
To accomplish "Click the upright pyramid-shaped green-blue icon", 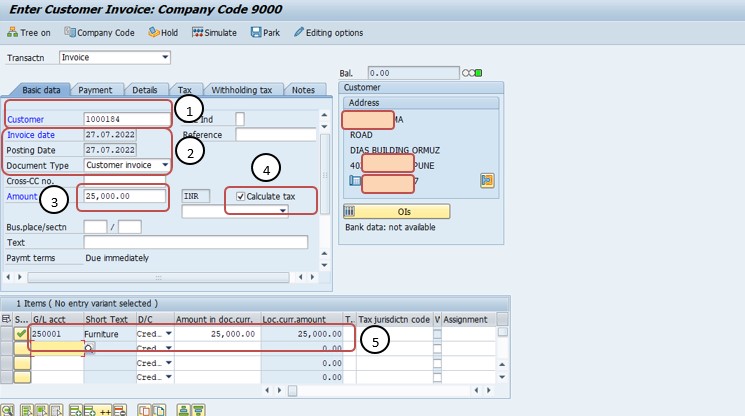I will click(x=183, y=410).
